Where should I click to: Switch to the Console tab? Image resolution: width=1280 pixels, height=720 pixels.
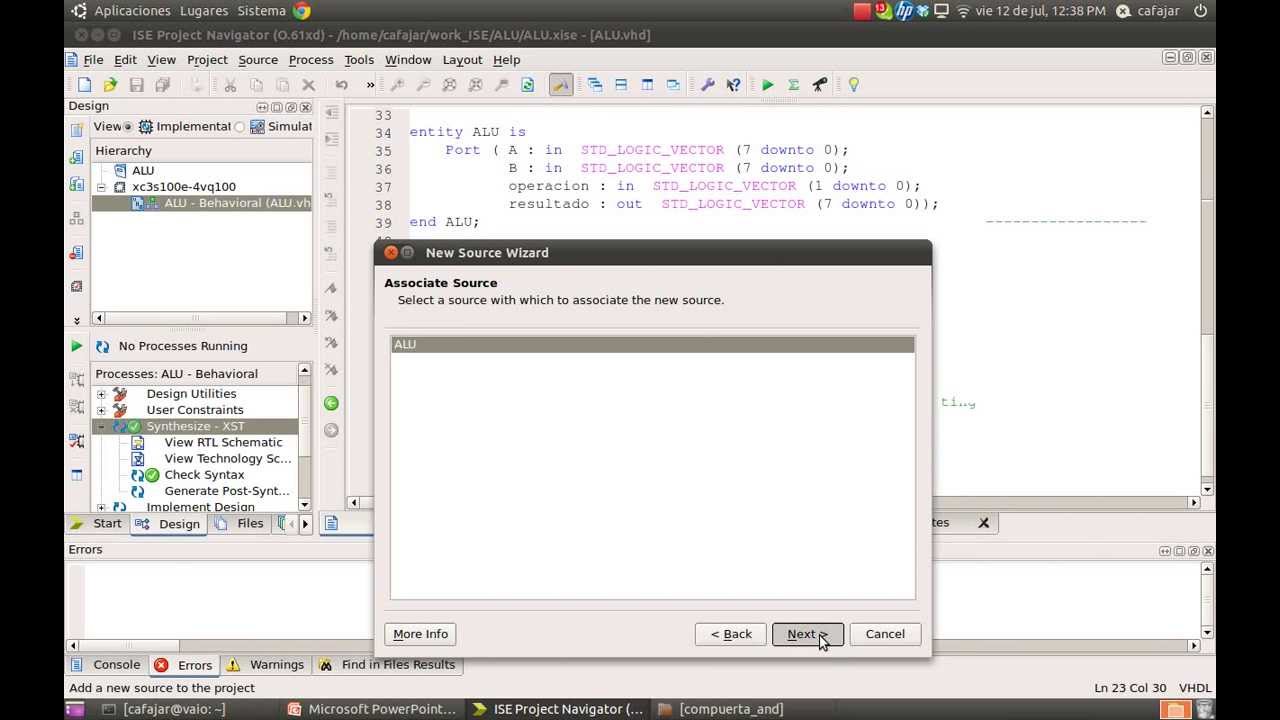click(106, 665)
